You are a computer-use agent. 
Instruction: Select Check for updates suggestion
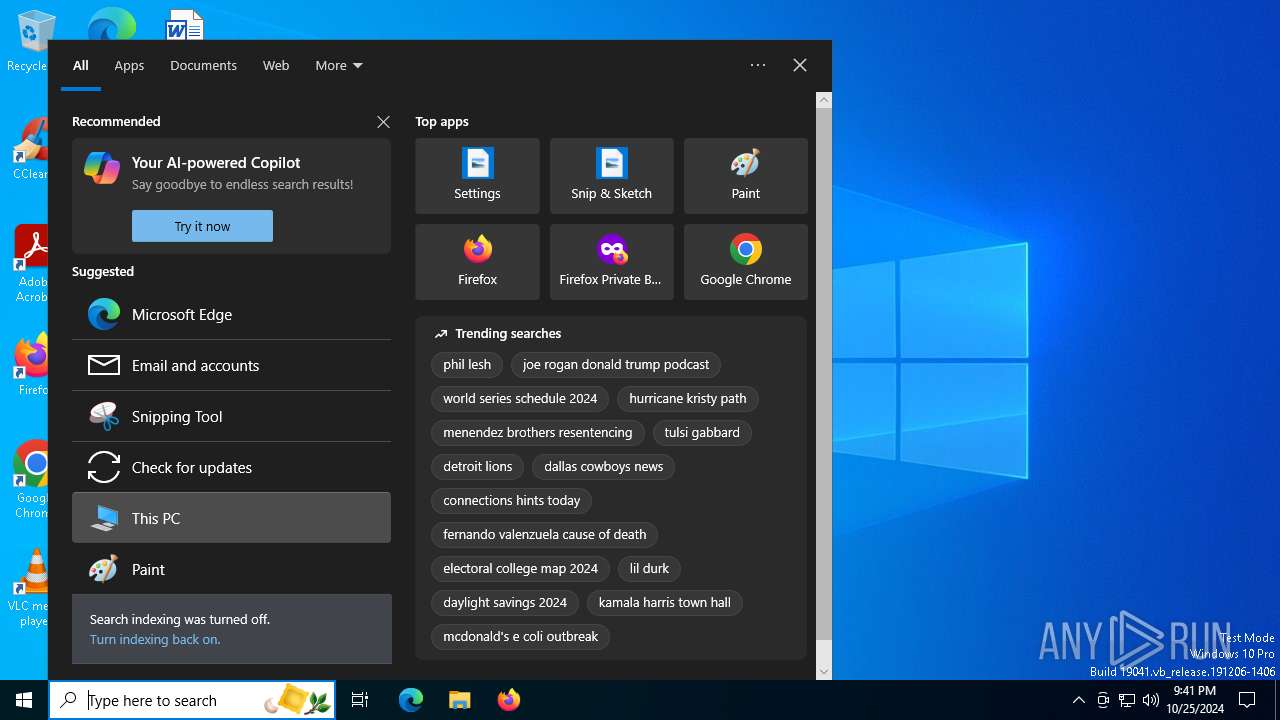tap(231, 467)
